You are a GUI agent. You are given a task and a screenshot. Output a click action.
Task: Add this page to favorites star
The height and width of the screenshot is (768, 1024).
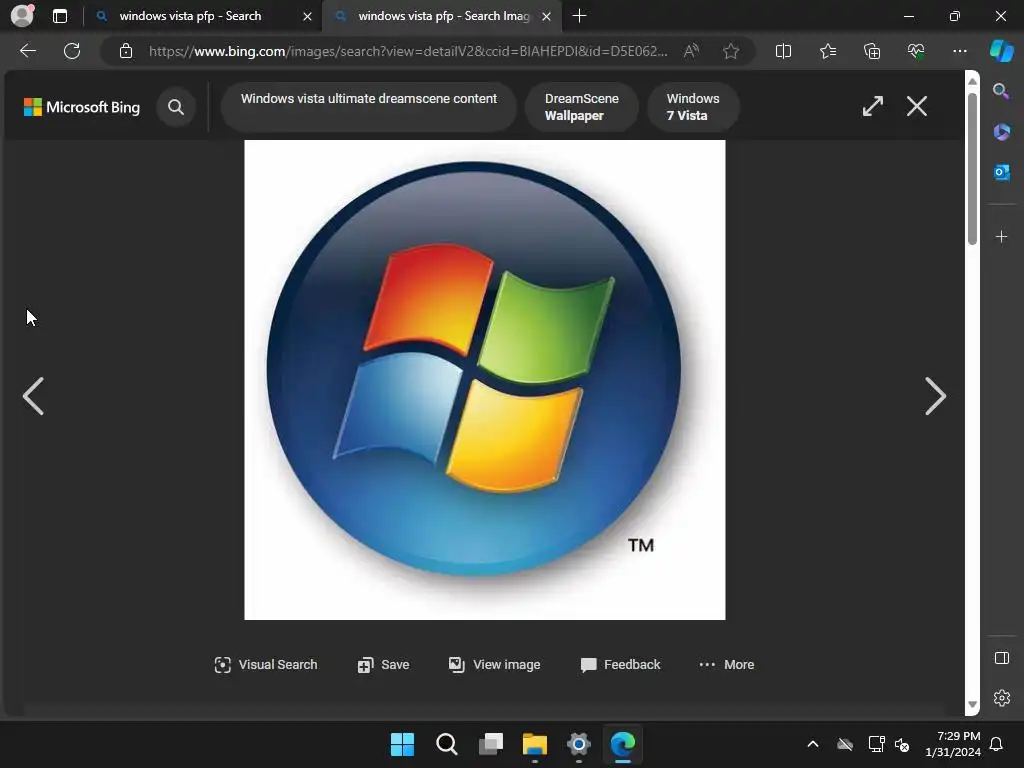click(731, 51)
